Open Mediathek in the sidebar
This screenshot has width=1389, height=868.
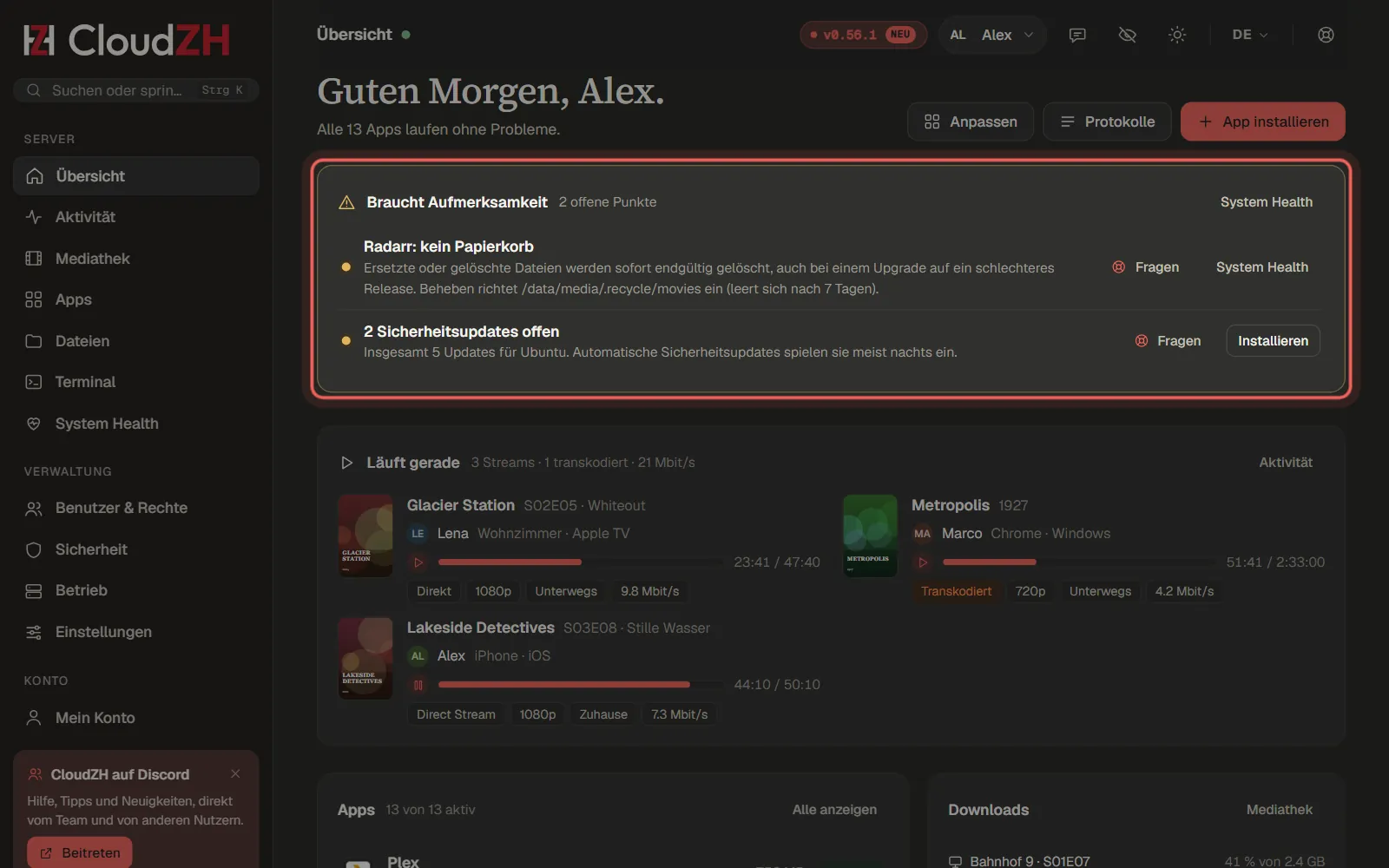point(136,259)
